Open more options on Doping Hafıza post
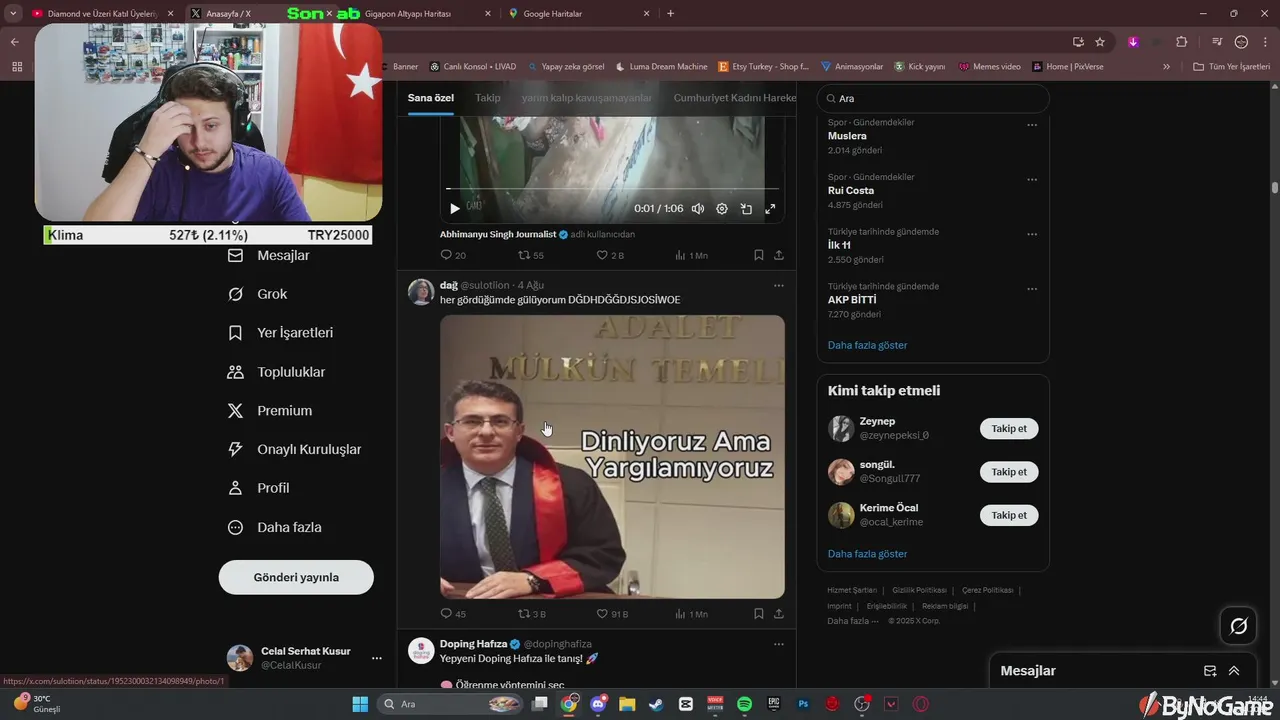 [x=779, y=644]
